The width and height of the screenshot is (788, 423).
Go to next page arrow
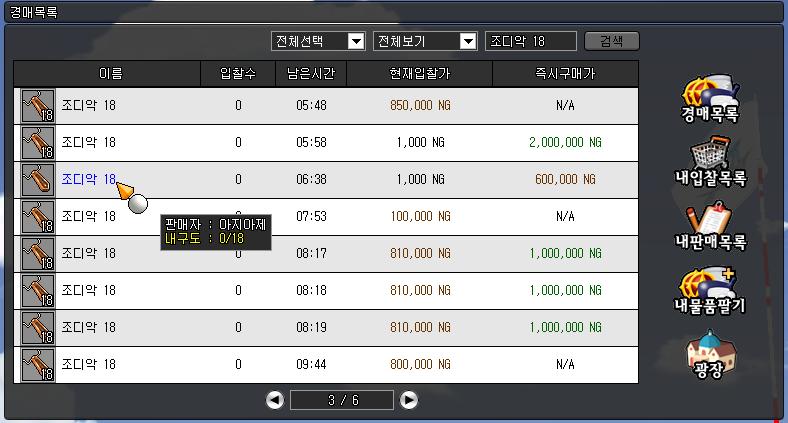(x=409, y=400)
